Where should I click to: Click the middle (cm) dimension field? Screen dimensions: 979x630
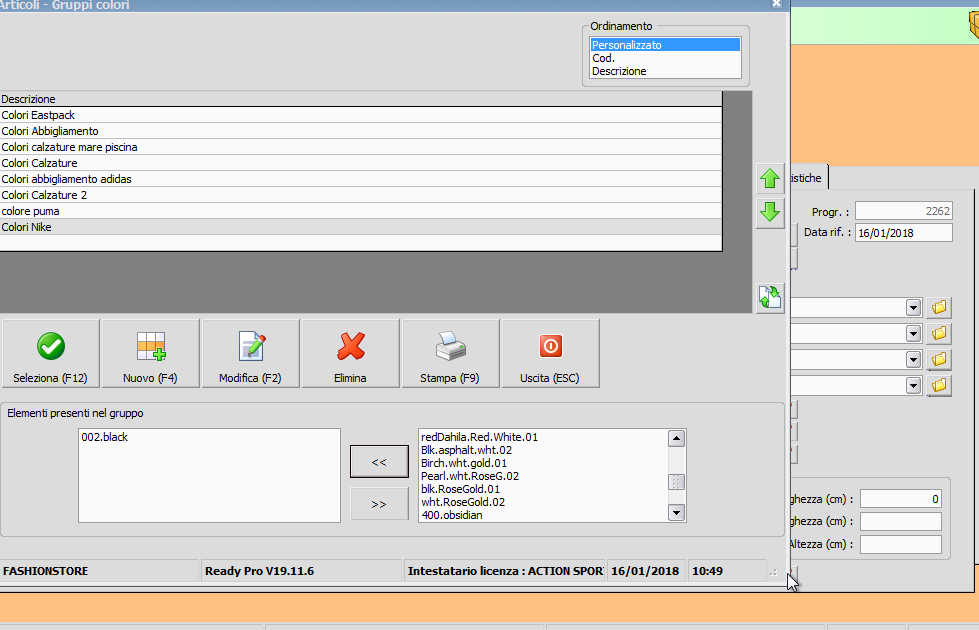coord(901,521)
